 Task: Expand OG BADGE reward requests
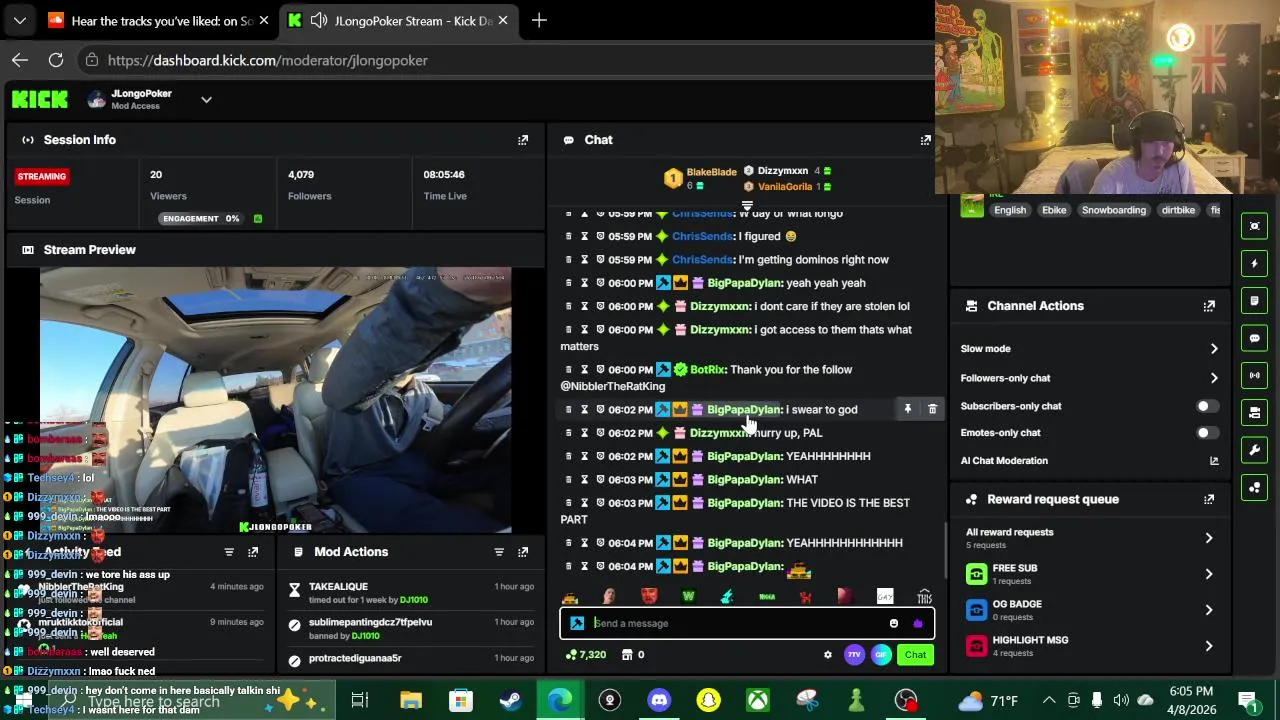pos(1209,610)
